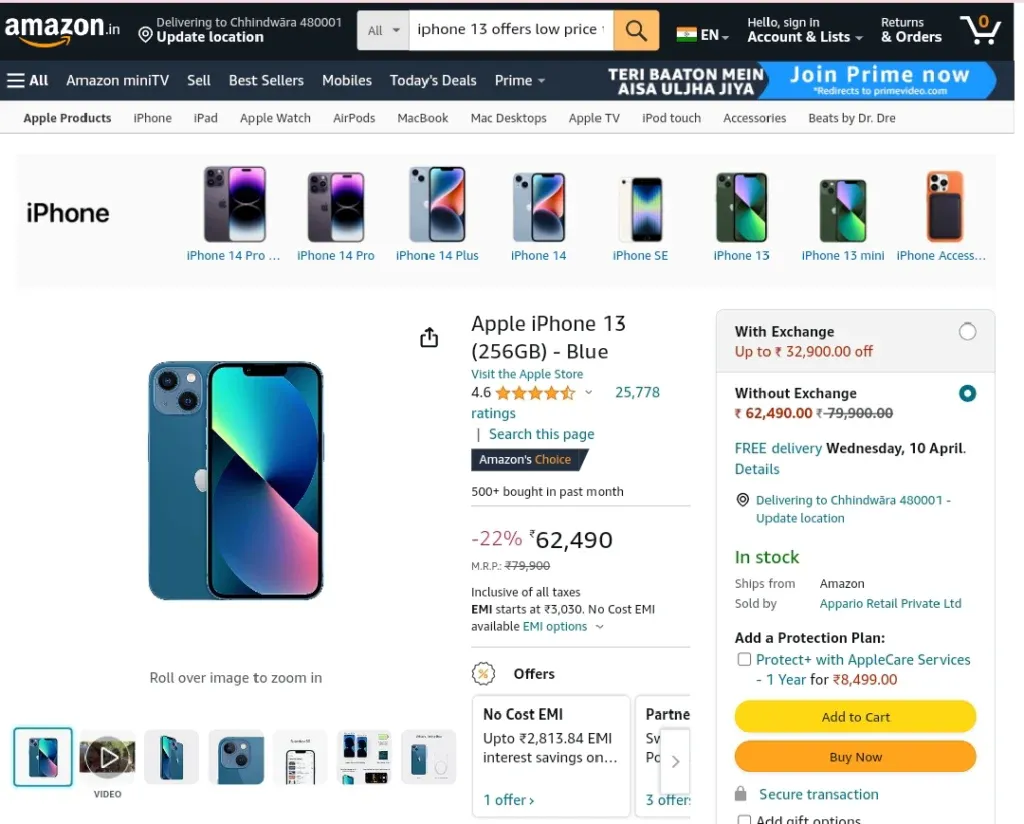Open the hamburger All menu icon
Viewport: 1024px width, 824px height.
[x=16, y=80]
